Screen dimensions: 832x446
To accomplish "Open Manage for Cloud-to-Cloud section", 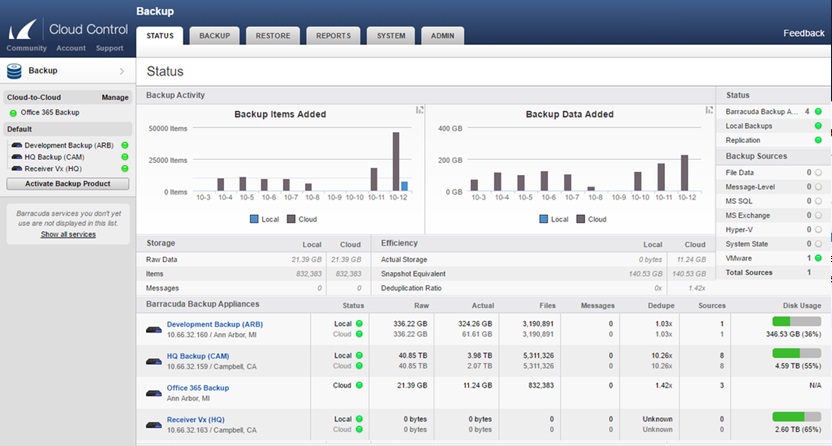I will [x=115, y=98].
